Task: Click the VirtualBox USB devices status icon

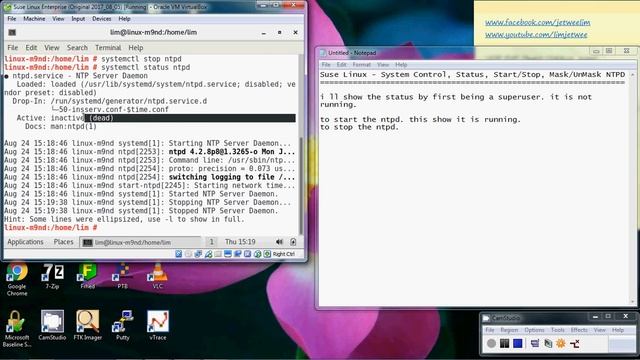Action: coord(208,254)
